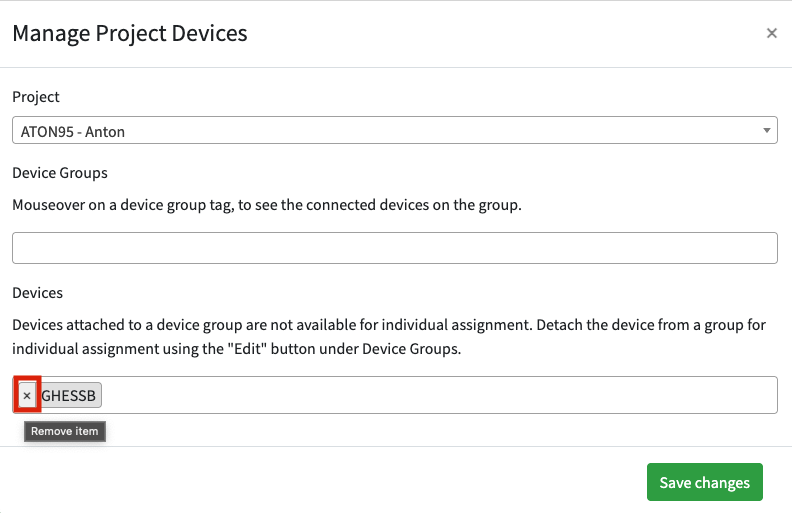Select the GHESSB device tag label
Viewport: 792px width, 513px height.
click(x=70, y=396)
